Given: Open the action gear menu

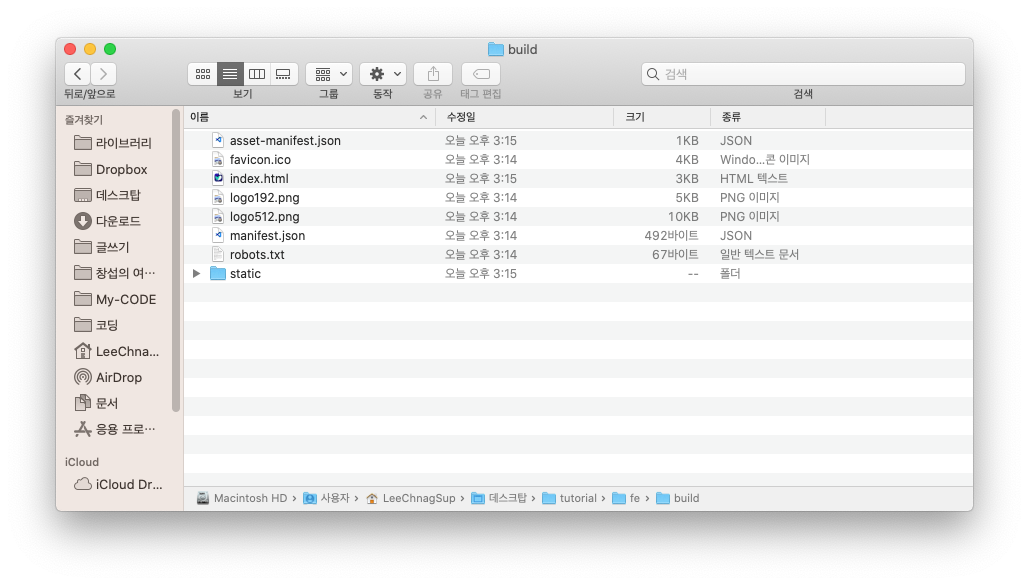Looking at the screenshot, I should point(383,74).
